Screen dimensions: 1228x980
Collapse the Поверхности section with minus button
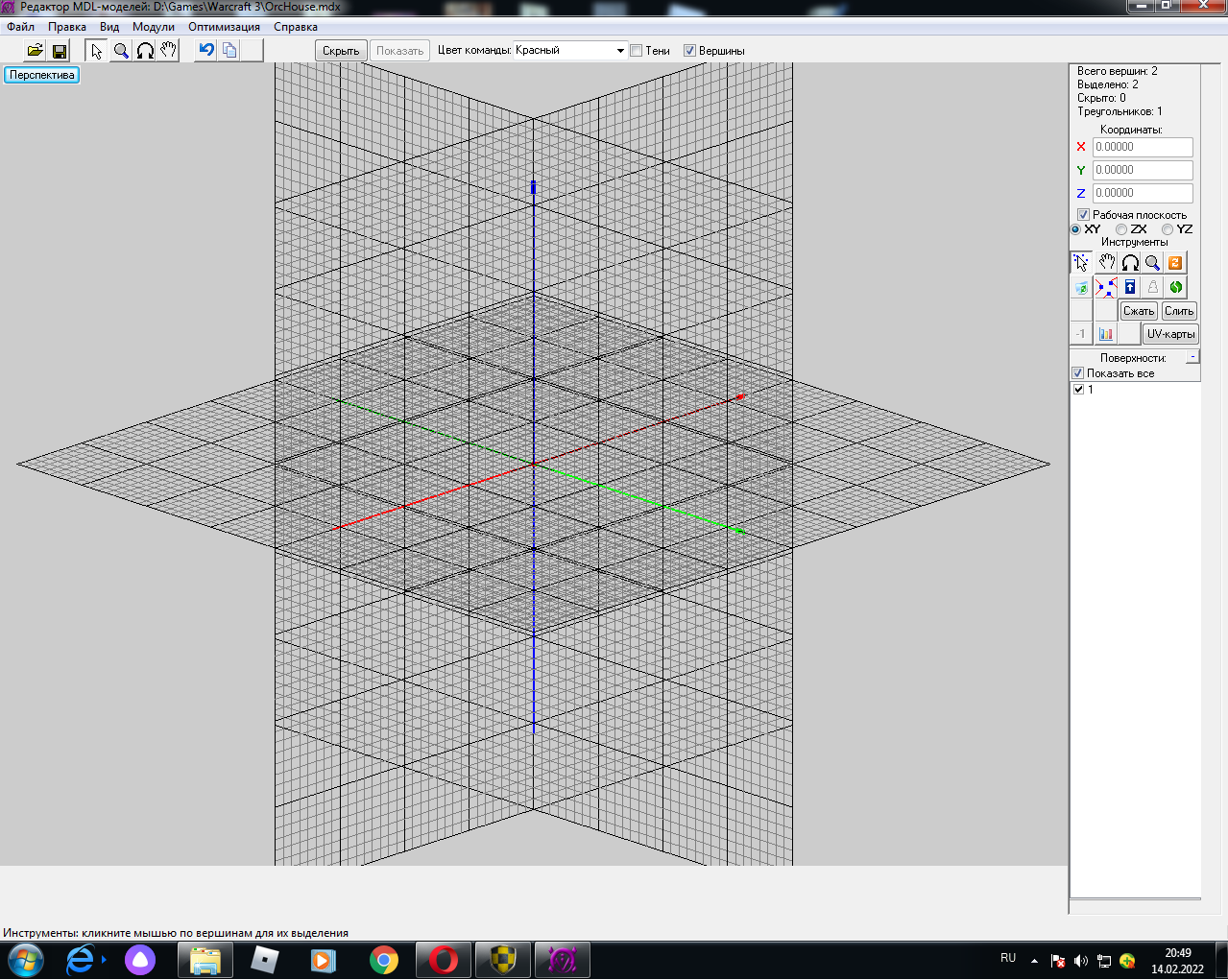coord(1192,357)
